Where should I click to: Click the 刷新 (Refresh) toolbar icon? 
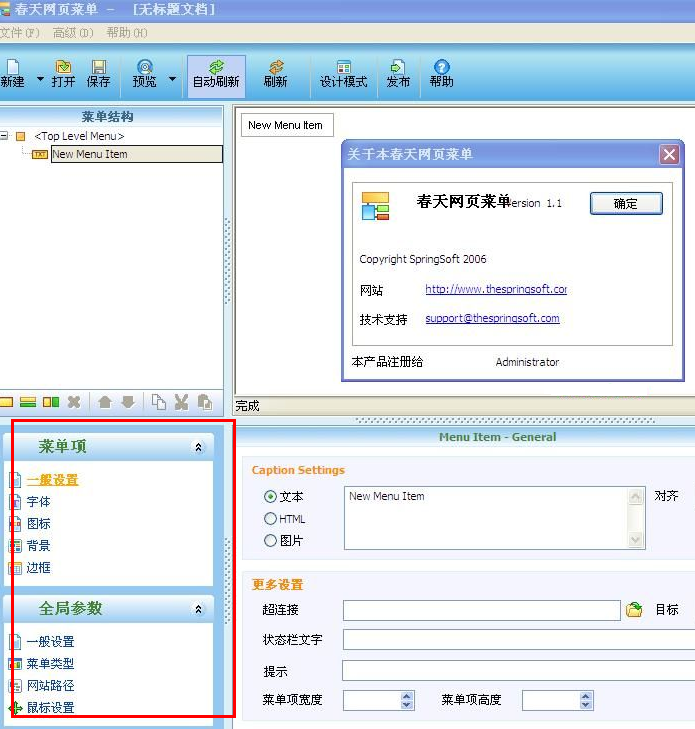pyautogui.click(x=276, y=73)
